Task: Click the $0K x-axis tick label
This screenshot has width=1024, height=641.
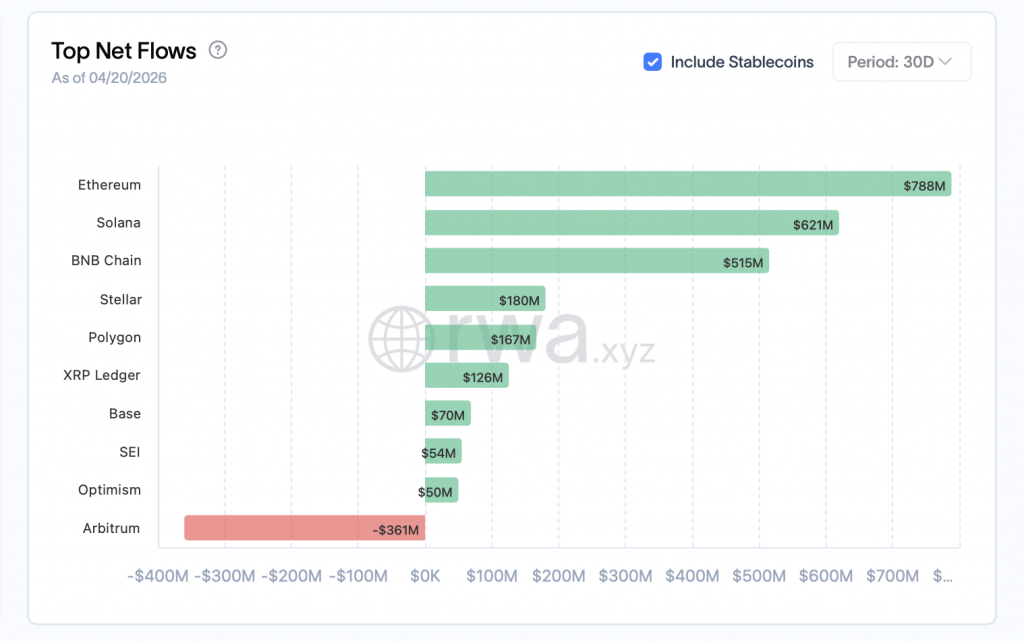Action: (x=425, y=576)
